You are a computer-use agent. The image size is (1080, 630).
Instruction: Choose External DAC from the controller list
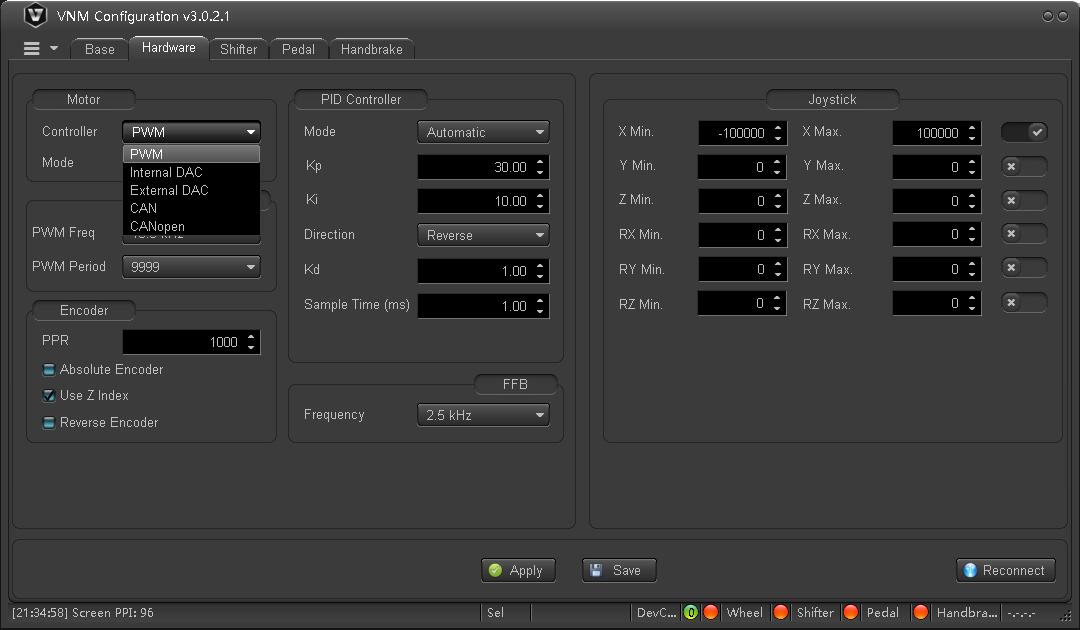pos(191,190)
